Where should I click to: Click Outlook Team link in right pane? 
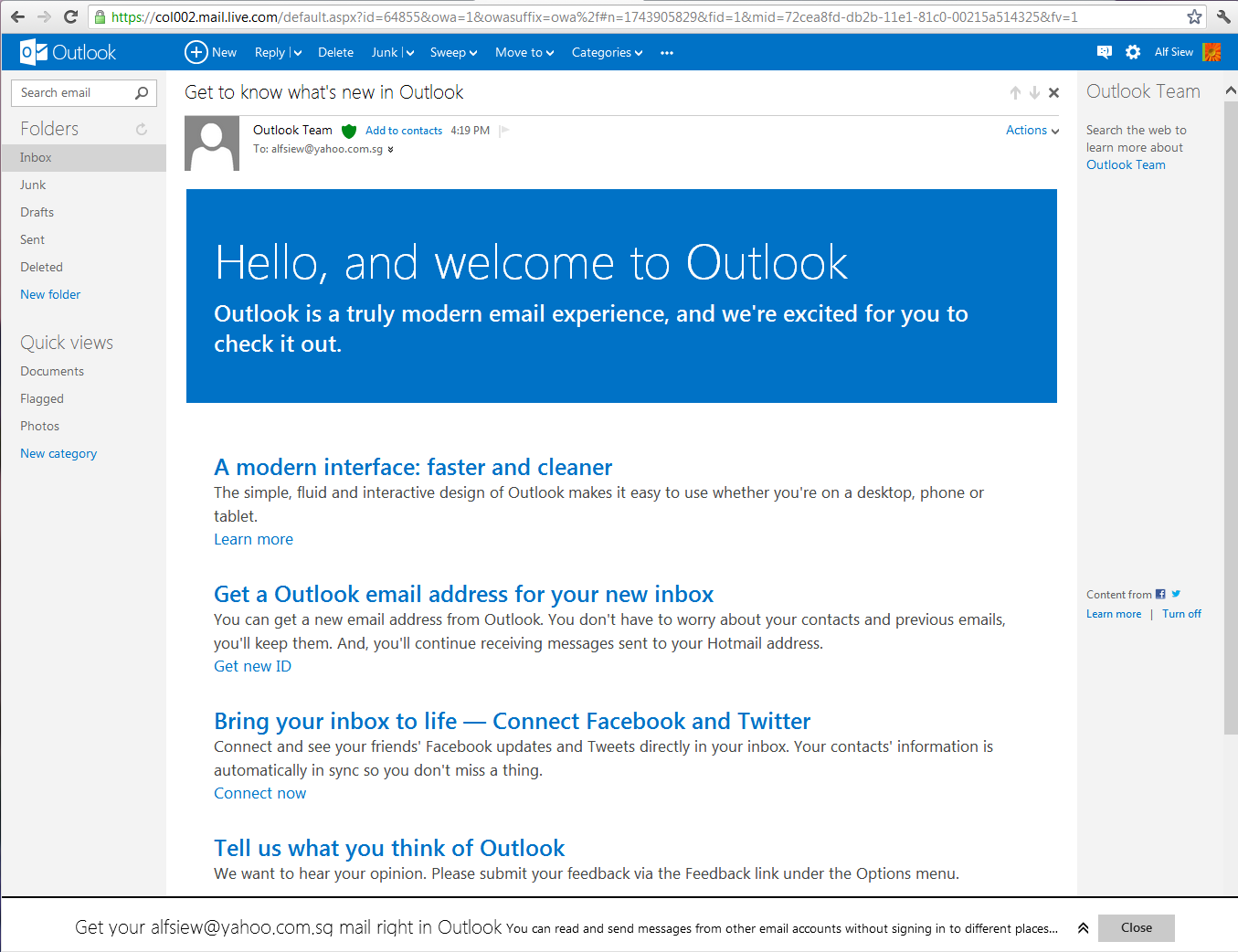click(1126, 164)
